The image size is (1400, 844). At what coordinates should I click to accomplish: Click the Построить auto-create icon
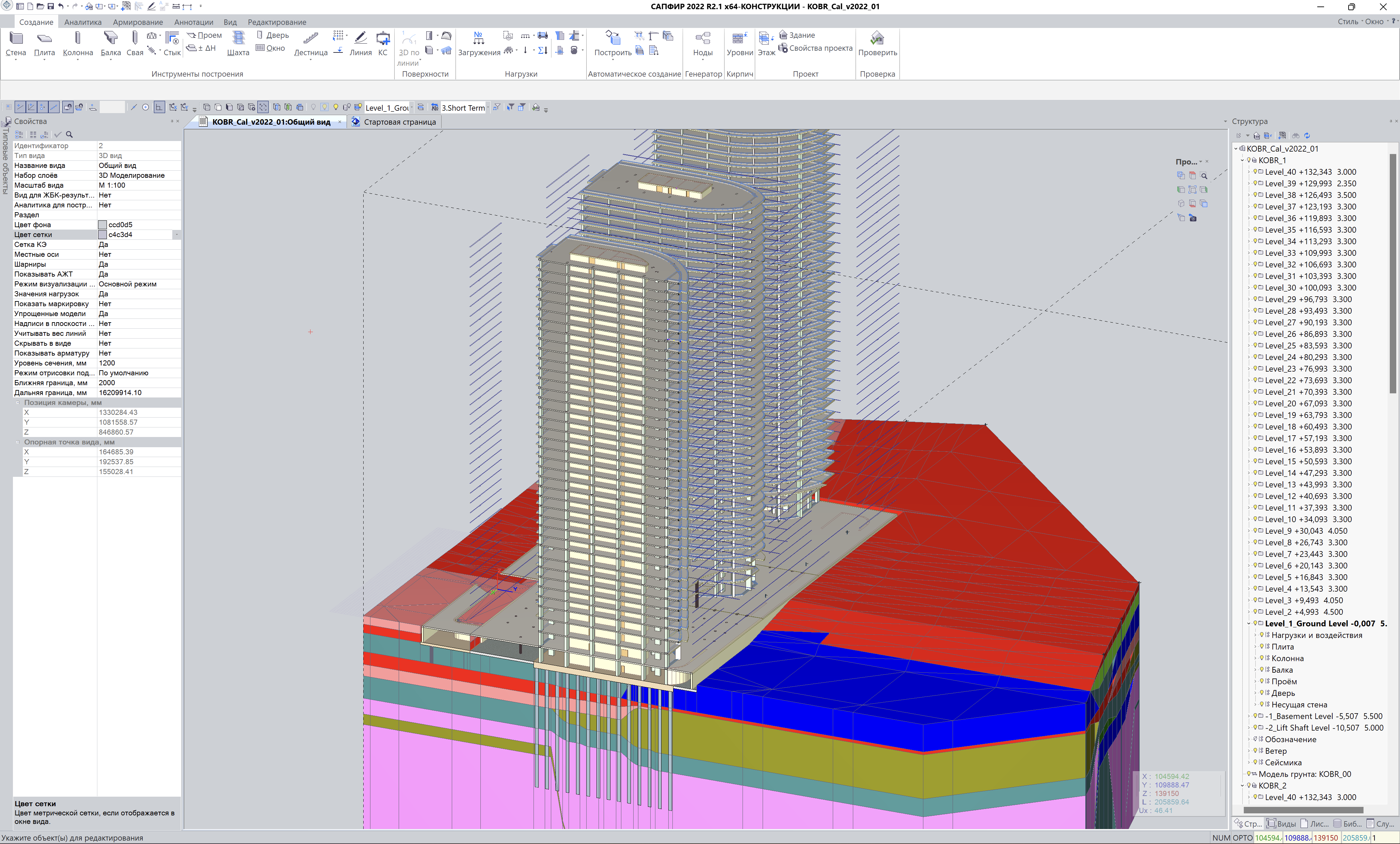[612, 43]
